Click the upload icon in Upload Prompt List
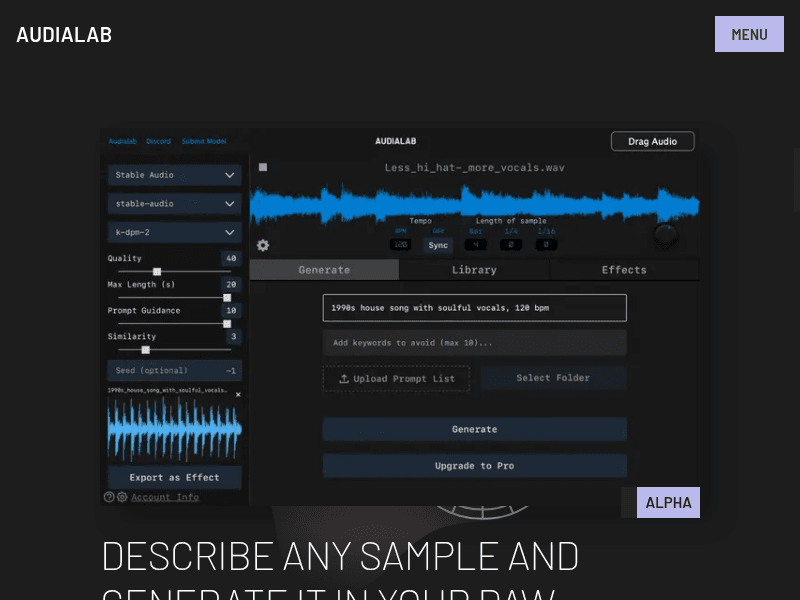Image resolution: width=800 pixels, height=600 pixels. (x=344, y=379)
